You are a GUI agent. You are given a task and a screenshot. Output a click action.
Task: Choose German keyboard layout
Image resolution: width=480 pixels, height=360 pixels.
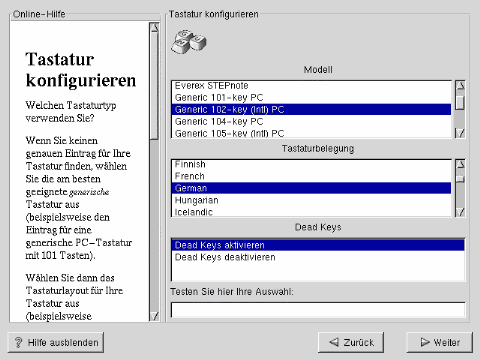click(311, 188)
